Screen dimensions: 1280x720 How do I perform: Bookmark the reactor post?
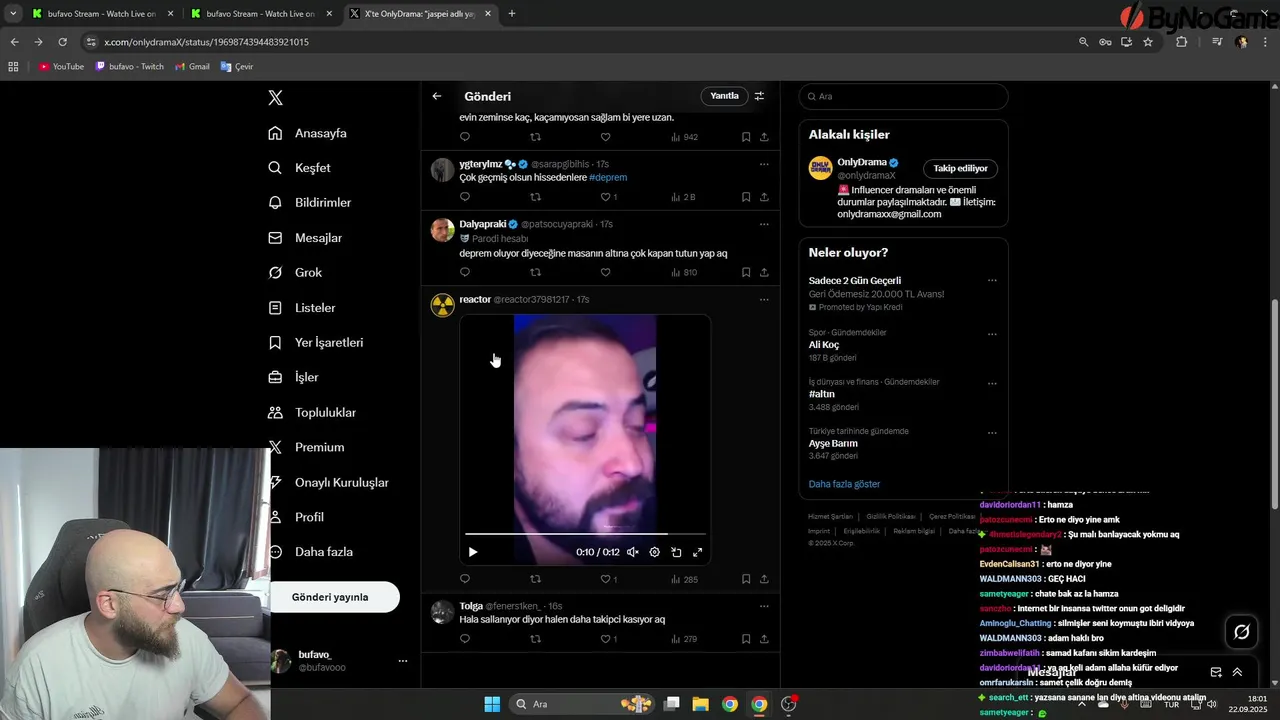click(x=746, y=579)
